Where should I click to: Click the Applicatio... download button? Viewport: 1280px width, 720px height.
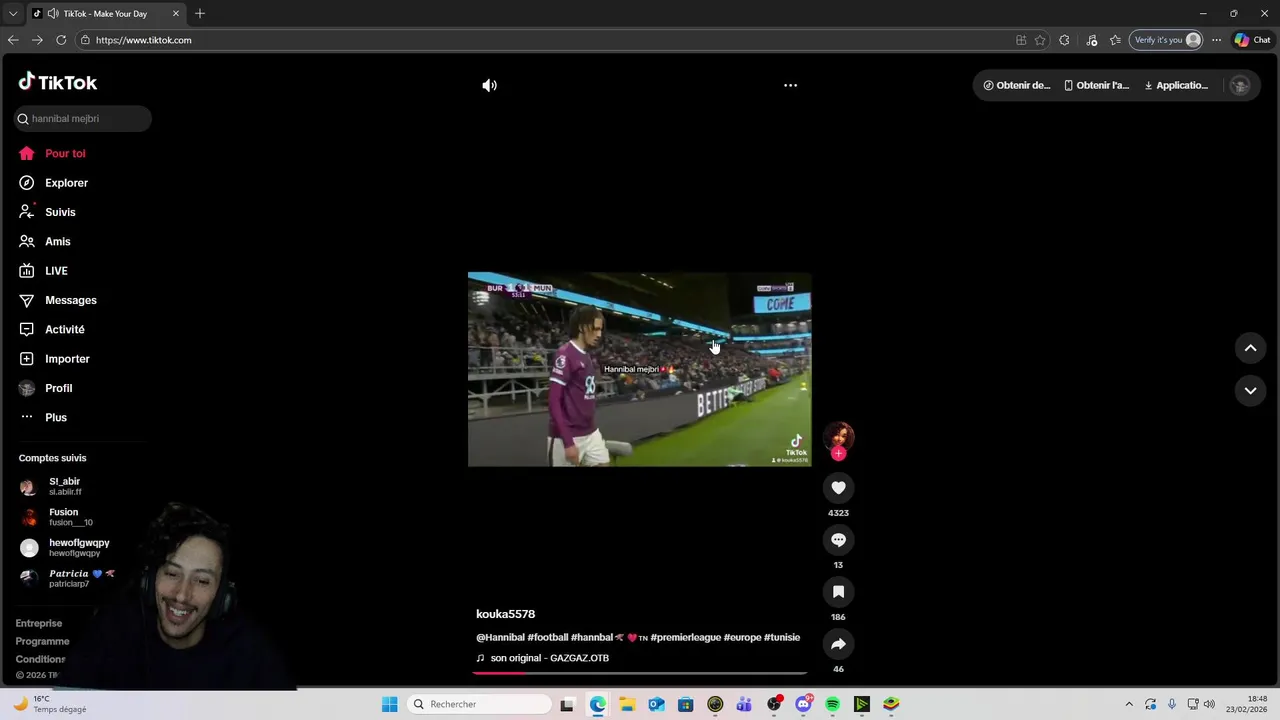click(x=1177, y=85)
